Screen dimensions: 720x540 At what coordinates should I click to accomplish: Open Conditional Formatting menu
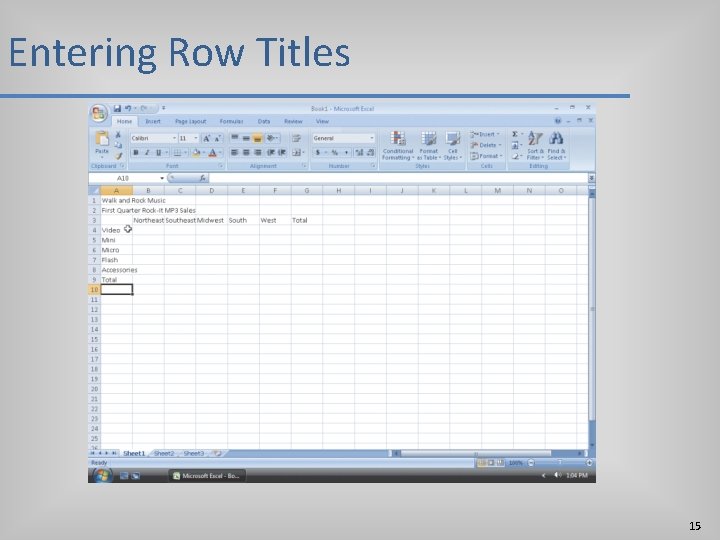[x=398, y=146]
